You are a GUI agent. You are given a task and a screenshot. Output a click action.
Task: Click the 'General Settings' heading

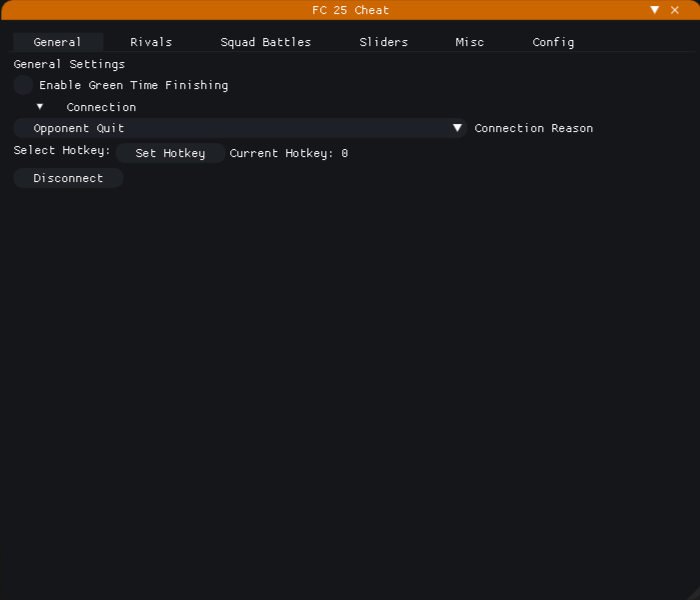click(69, 64)
